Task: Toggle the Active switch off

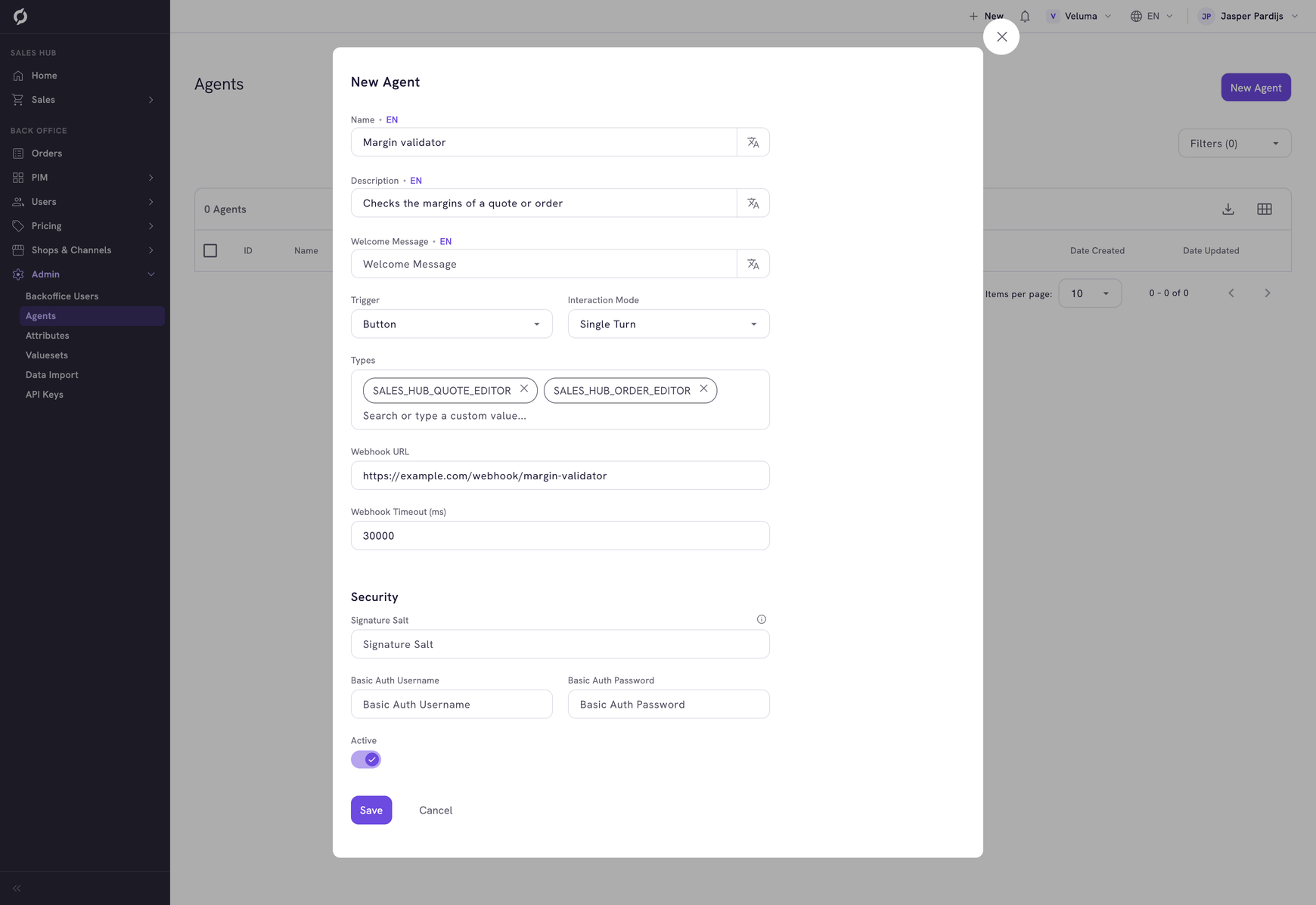Action: [x=366, y=760]
